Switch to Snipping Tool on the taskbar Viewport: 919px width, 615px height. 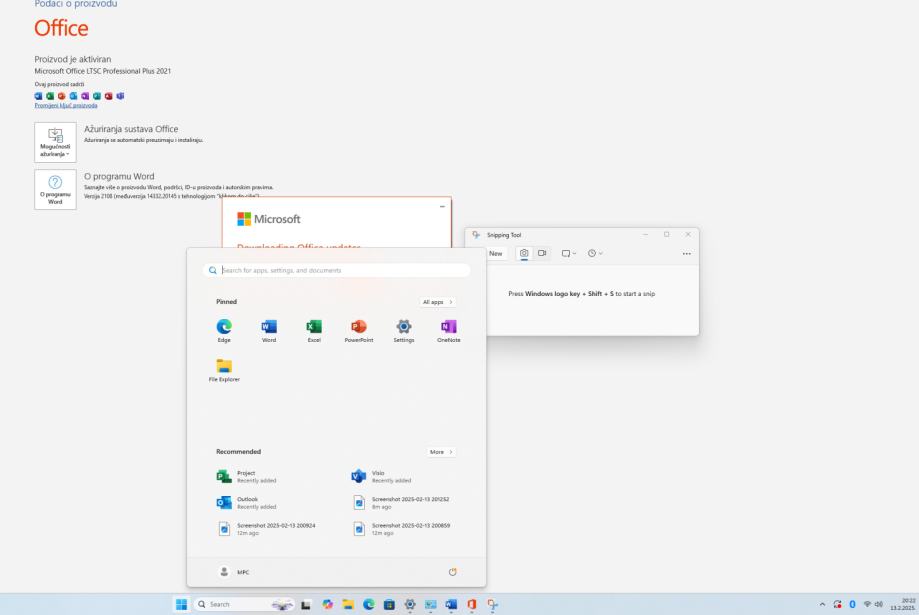(x=492, y=604)
